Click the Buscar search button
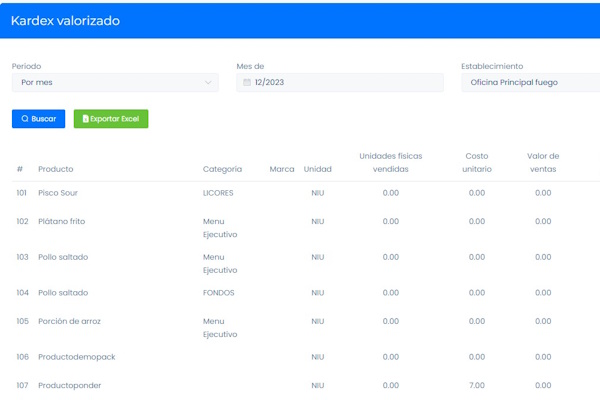Screen dimensions: 600x400 pos(38,119)
